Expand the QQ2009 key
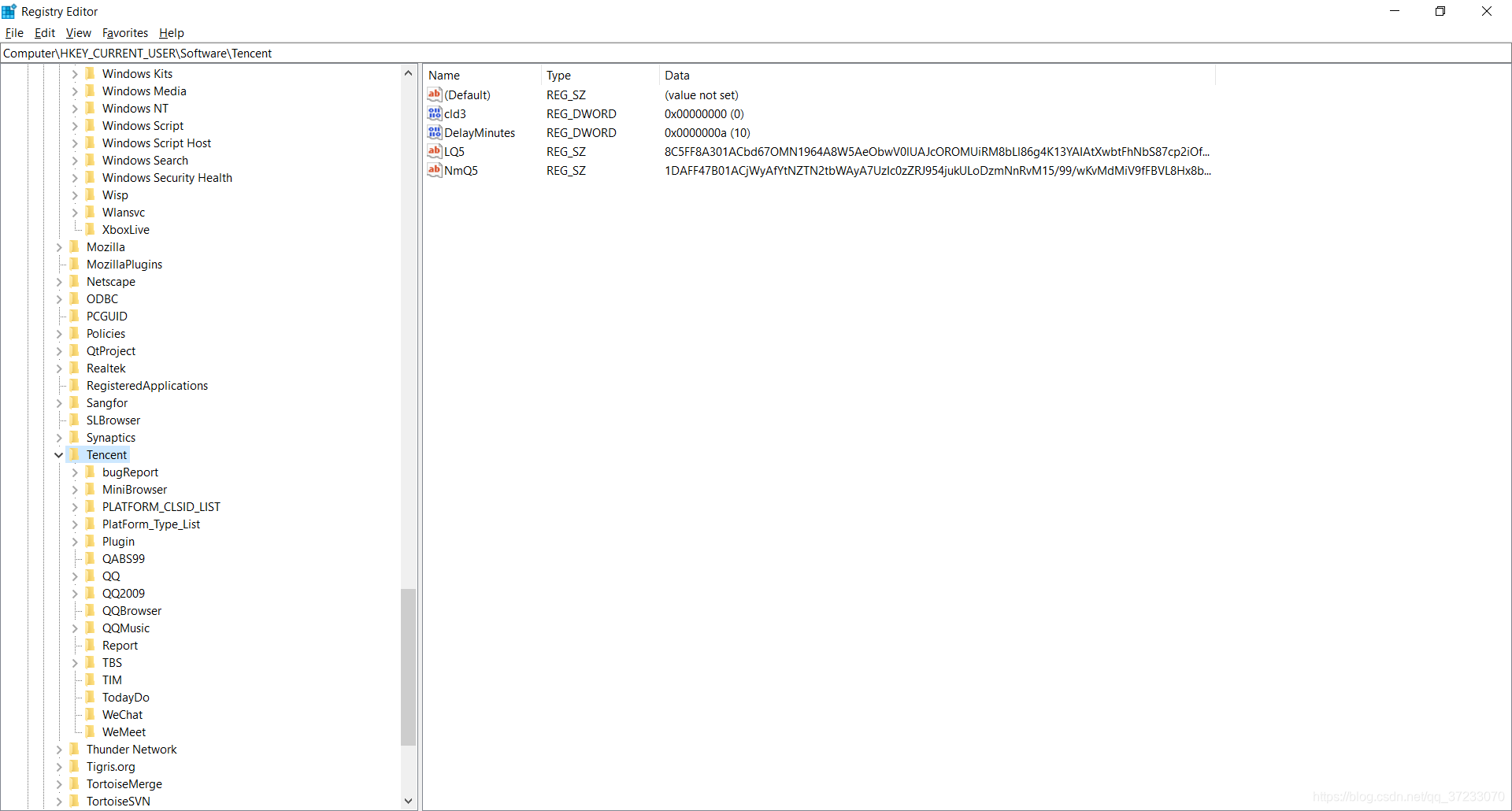The image size is (1512, 811). tap(75, 594)
